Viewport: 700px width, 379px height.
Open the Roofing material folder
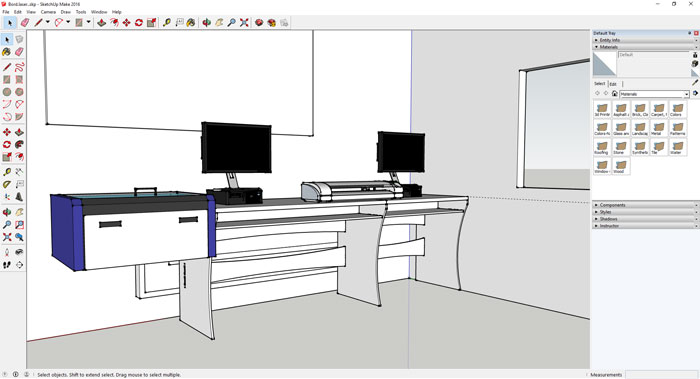pos(602,147)
